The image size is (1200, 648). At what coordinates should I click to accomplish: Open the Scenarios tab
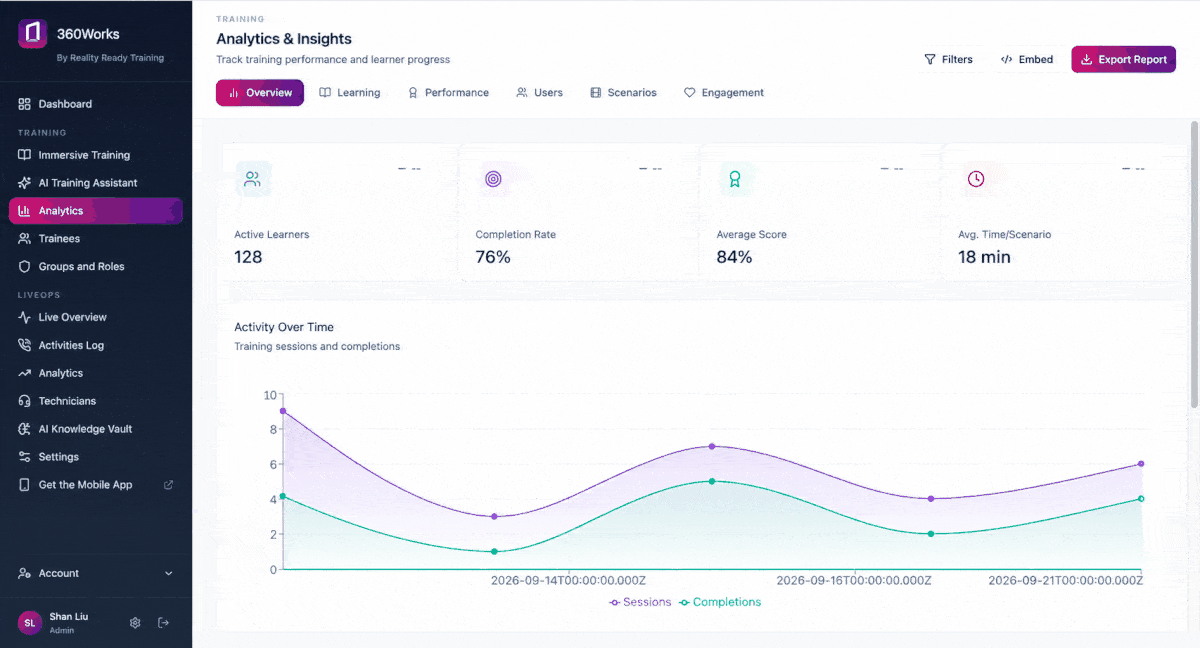623,93
